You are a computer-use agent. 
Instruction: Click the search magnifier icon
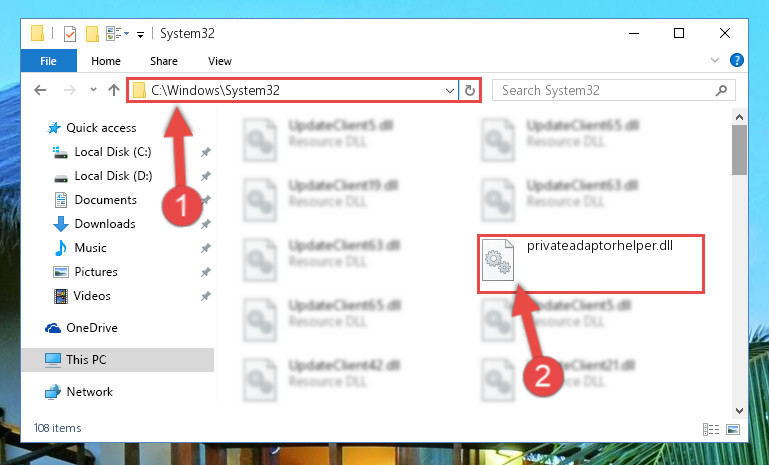click(721, 90)
